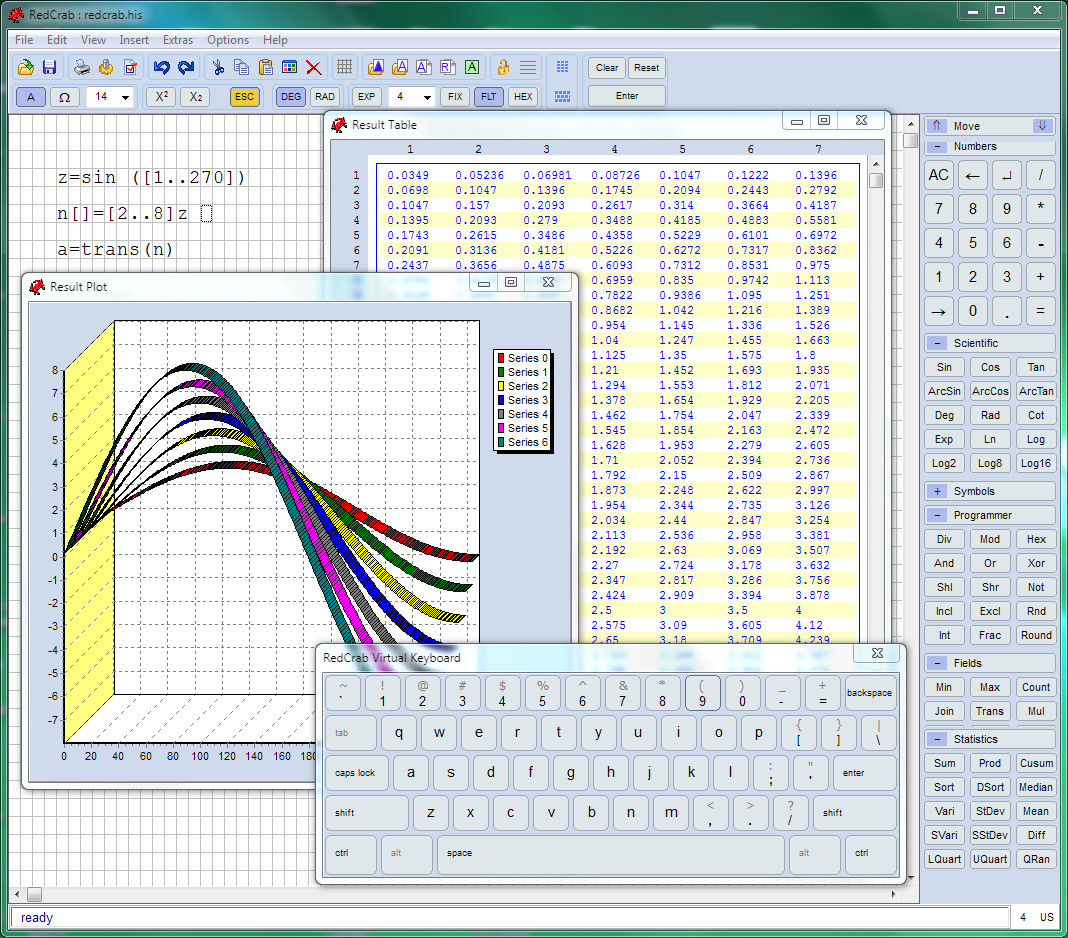The image size is (1068, 938).
Task: Click the right arrow key on keypad
Action: pyautogui.click(x=939, y=311)
